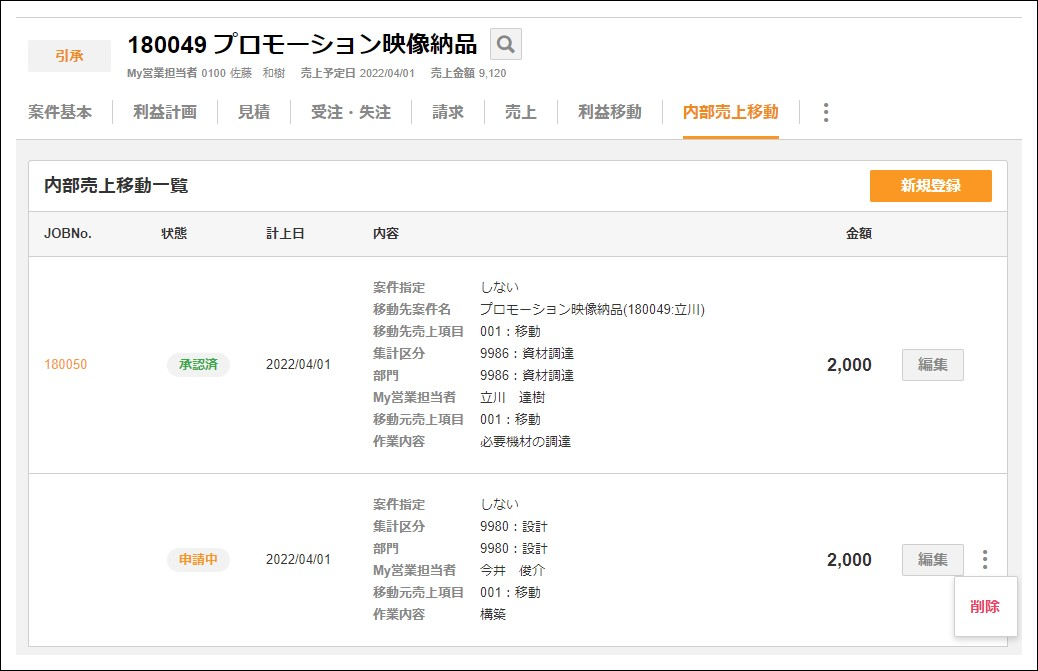Click My営業担当者 0100 佐藤 和樹 text

tap(206, 73)
